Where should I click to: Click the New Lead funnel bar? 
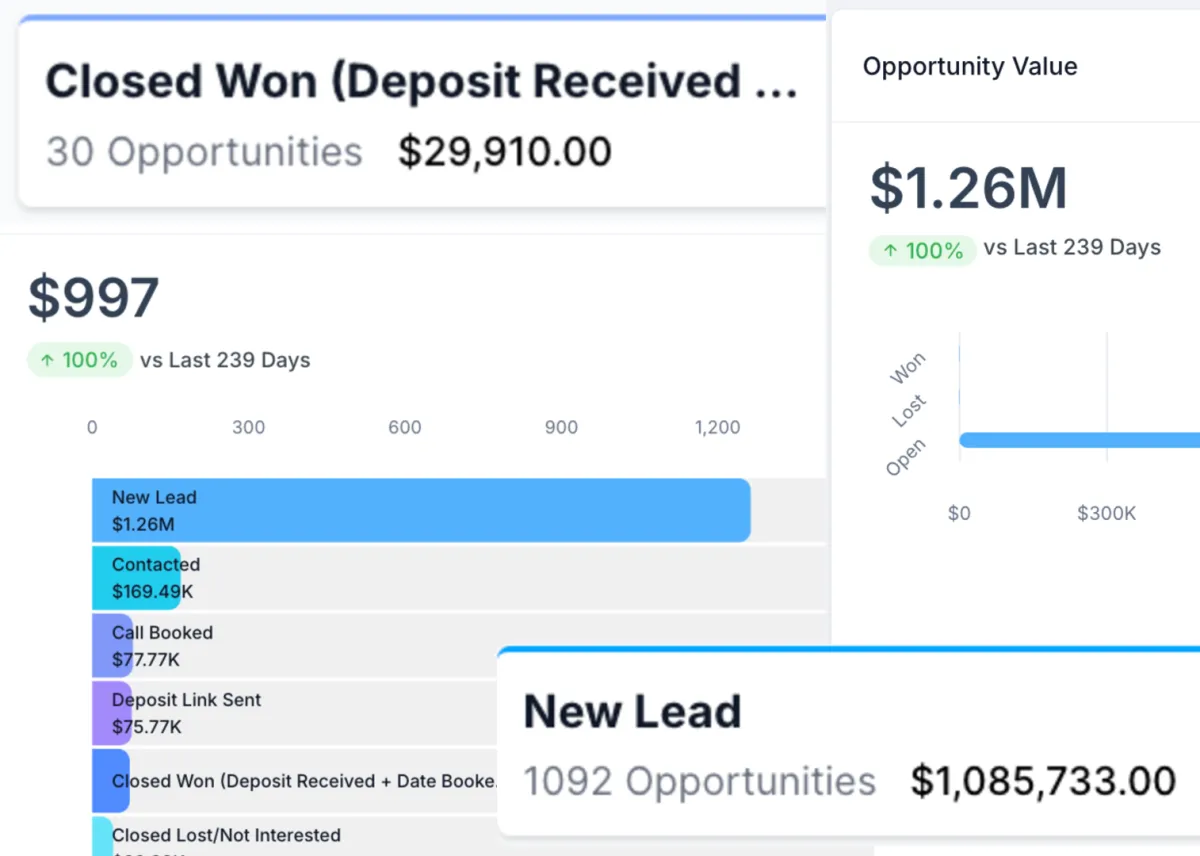421,510
